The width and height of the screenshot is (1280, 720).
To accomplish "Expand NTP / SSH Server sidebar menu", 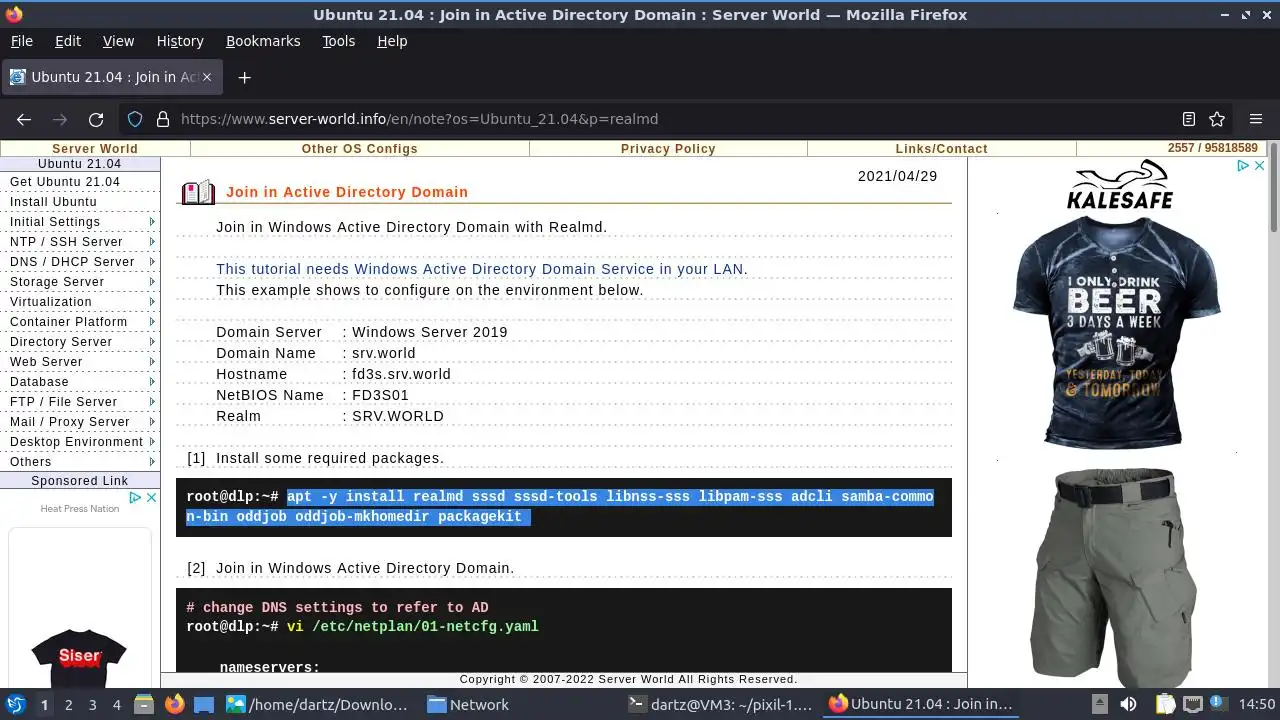I will (x=80, y=242).
